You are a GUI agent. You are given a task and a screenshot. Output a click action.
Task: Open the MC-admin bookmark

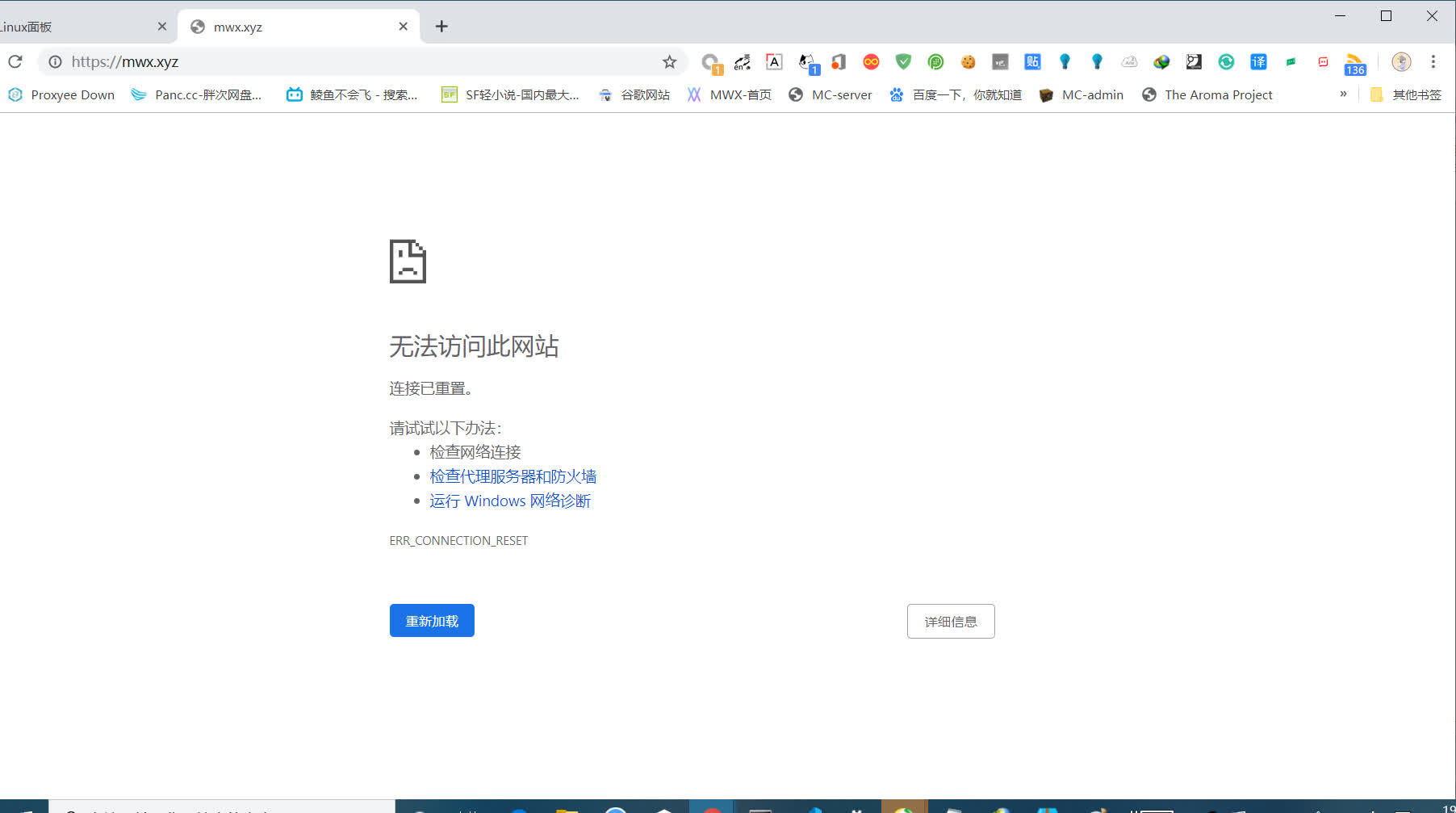tap(1082, 94)
